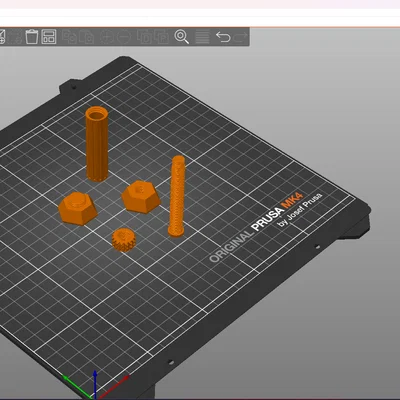Click the greyed Paste icon

pyautogui.click(x=87, y=37)
